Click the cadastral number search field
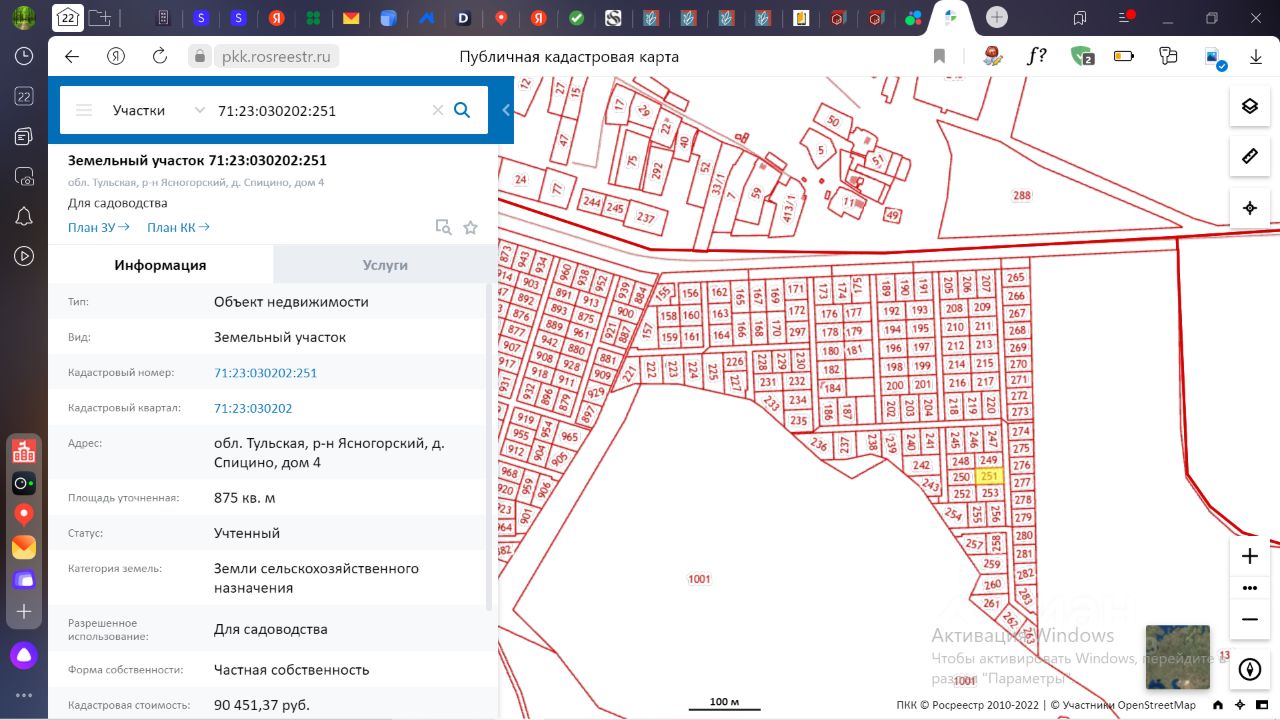The height and width of the screenshot is (720, 1280). (321, 110)
